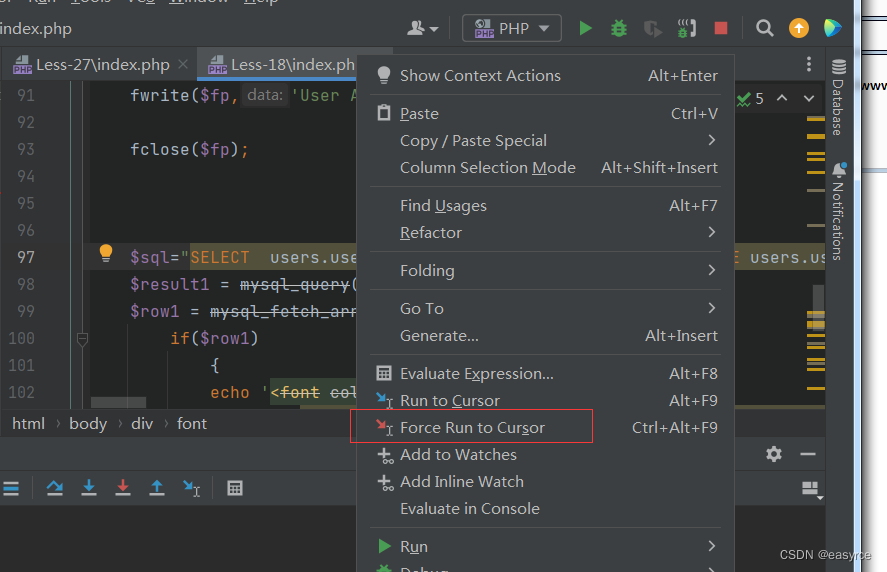Click the Force Step Into red arrow icon
Image resolution: width=887 pixels, height=572 pixels.
tap(123, 488)
